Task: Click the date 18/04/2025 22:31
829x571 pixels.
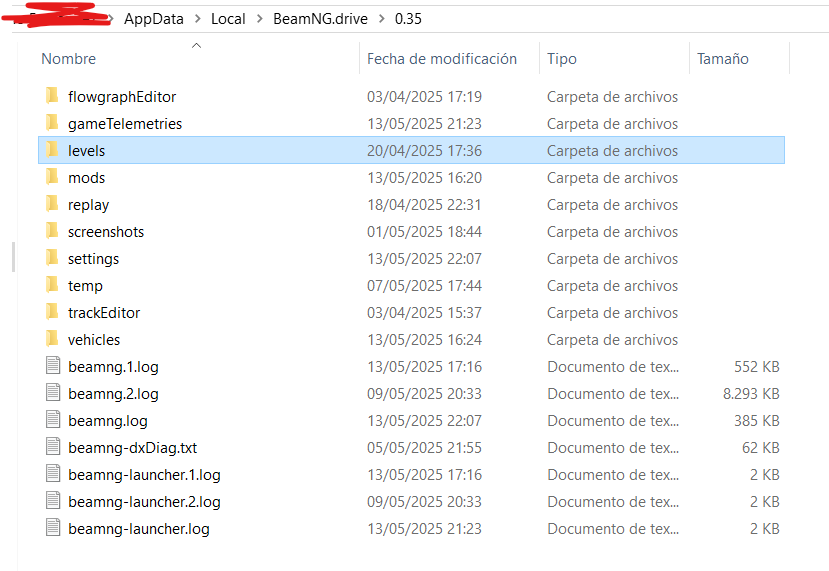Action: click(425, 205)
